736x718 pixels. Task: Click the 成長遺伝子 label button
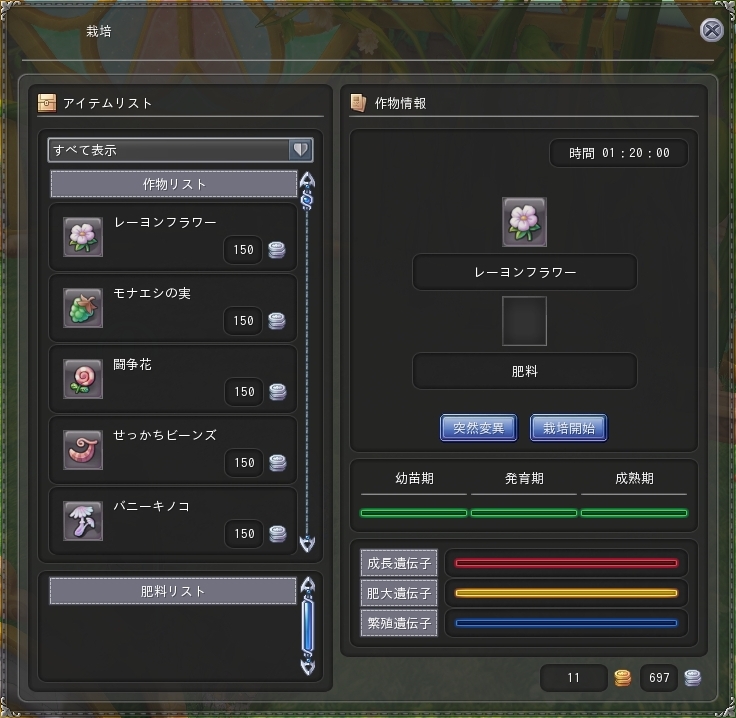pyautogui.click(x=399, y=563)
